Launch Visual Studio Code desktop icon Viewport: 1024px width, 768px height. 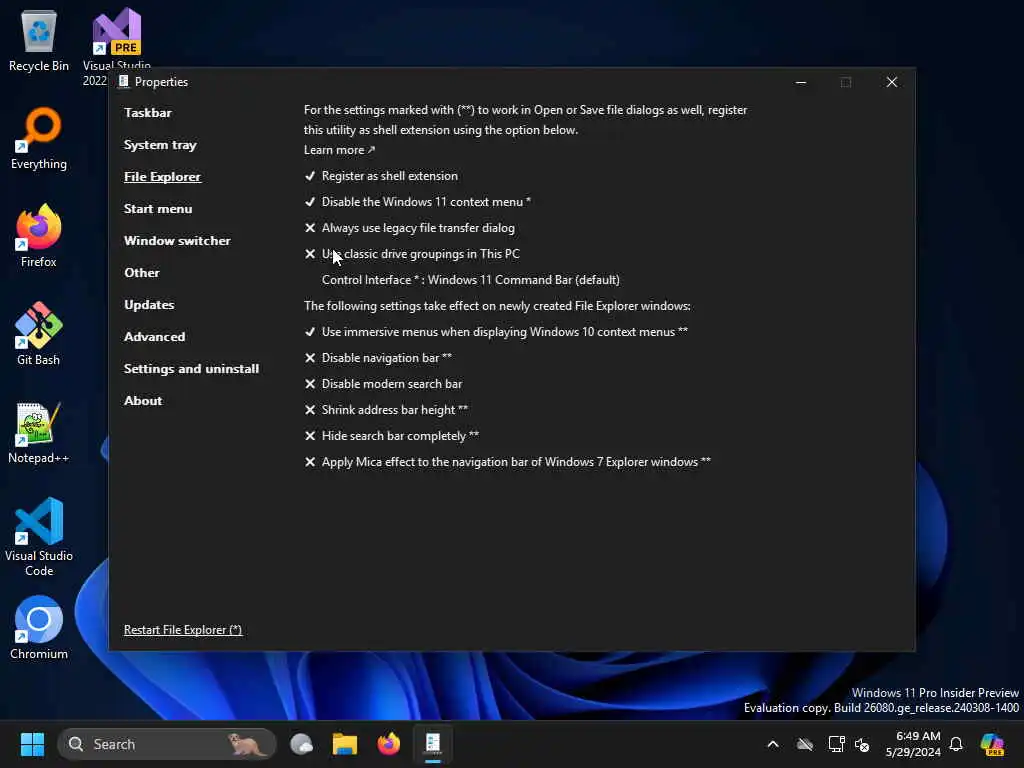(x=39, y=537)
